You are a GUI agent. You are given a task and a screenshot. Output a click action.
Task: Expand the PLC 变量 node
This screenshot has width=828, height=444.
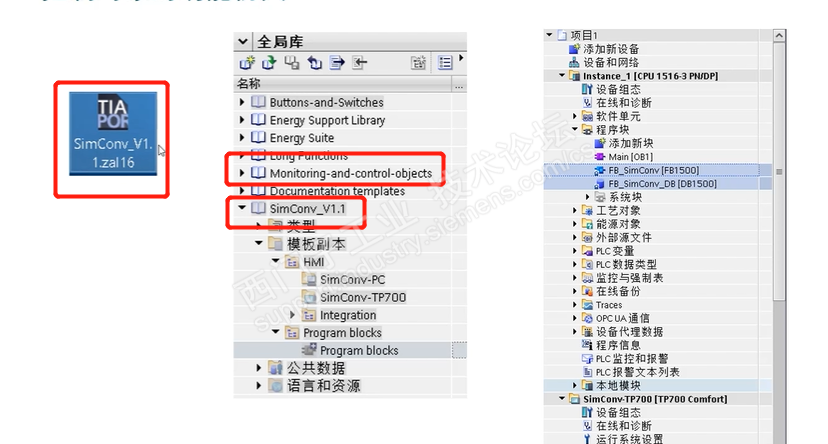pos(575,251)
